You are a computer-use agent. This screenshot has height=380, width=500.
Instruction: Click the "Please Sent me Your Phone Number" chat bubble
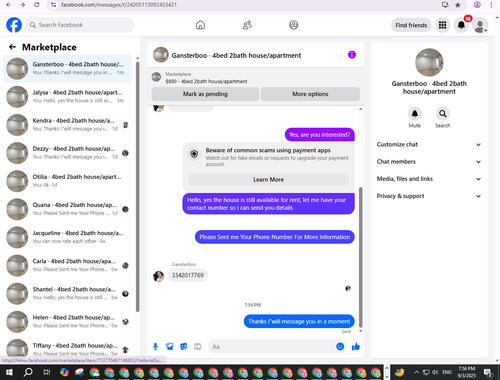(275, 237)
